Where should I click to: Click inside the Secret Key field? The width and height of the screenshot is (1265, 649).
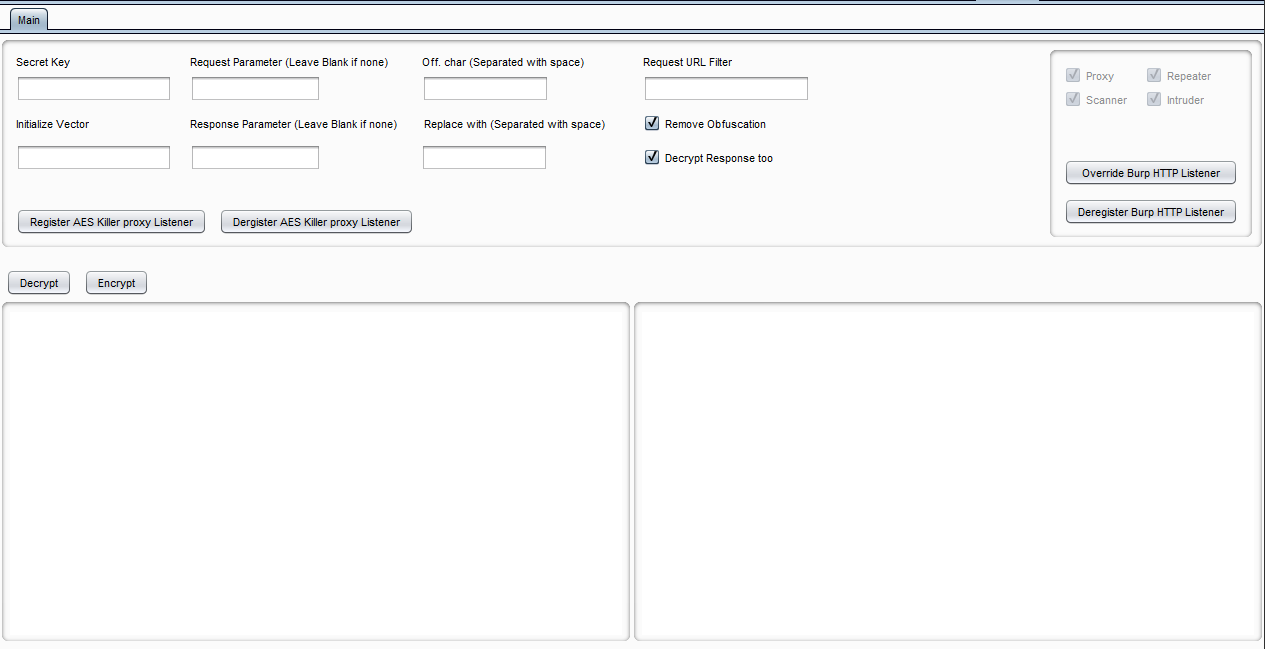[x=93, y=88]
